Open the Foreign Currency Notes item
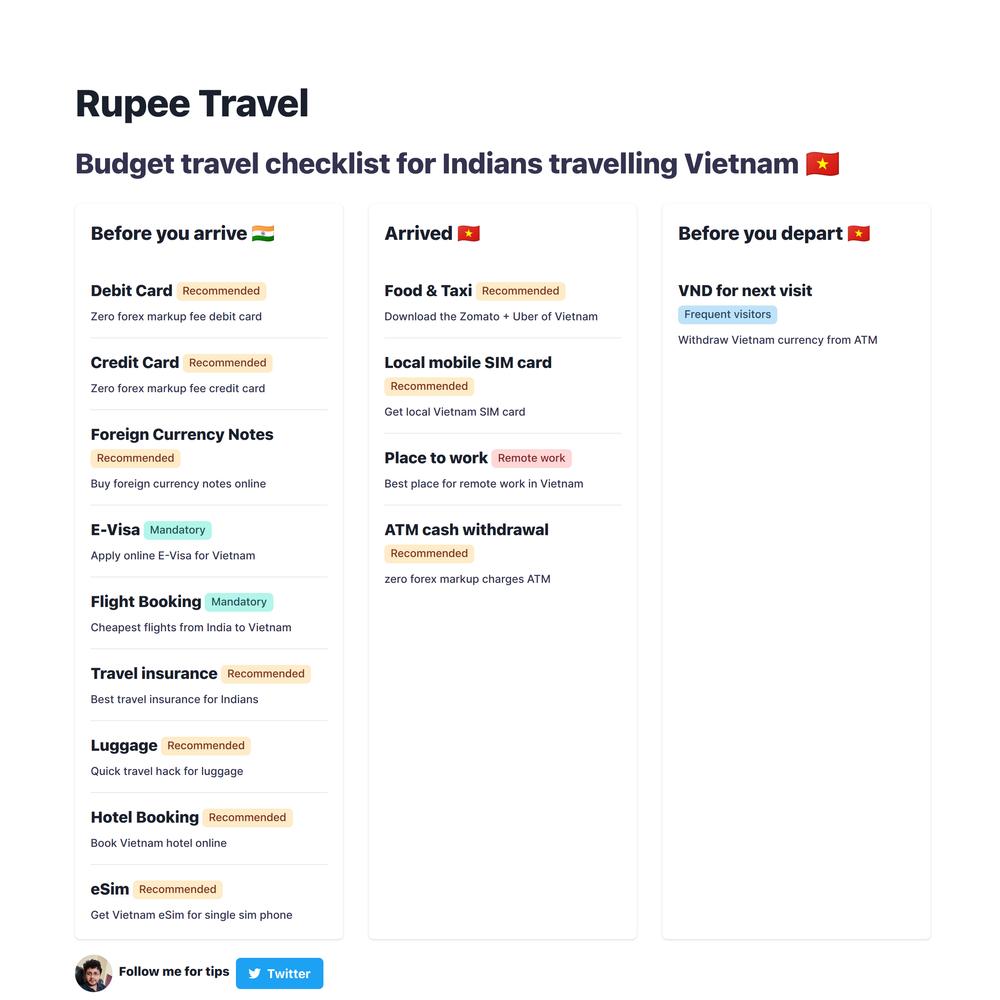This screenshot has width=1000, height=1000. click(209, 458)
